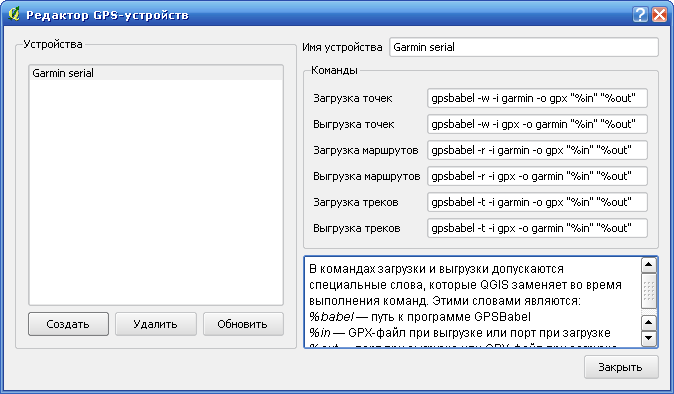Close the GPS device editor window
Screen dimensions: 674x394
[x=659, y=15]
